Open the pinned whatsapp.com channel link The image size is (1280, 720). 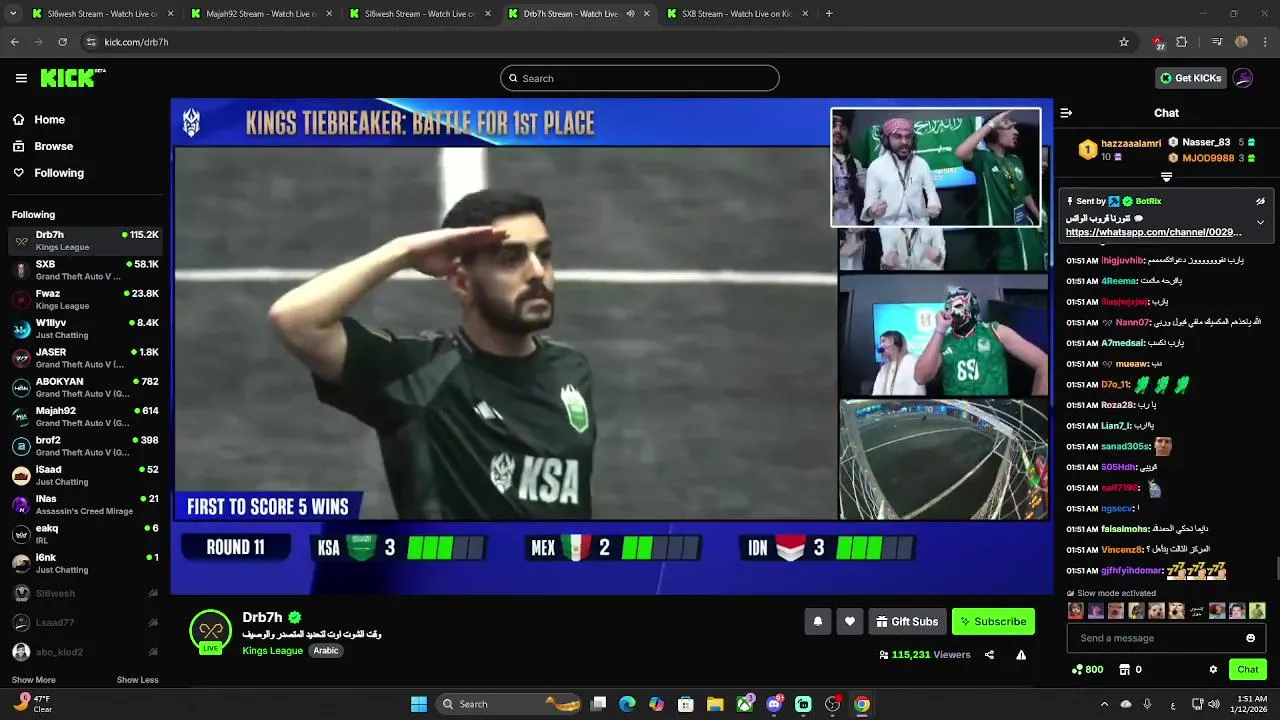(x=1153, y=232)
